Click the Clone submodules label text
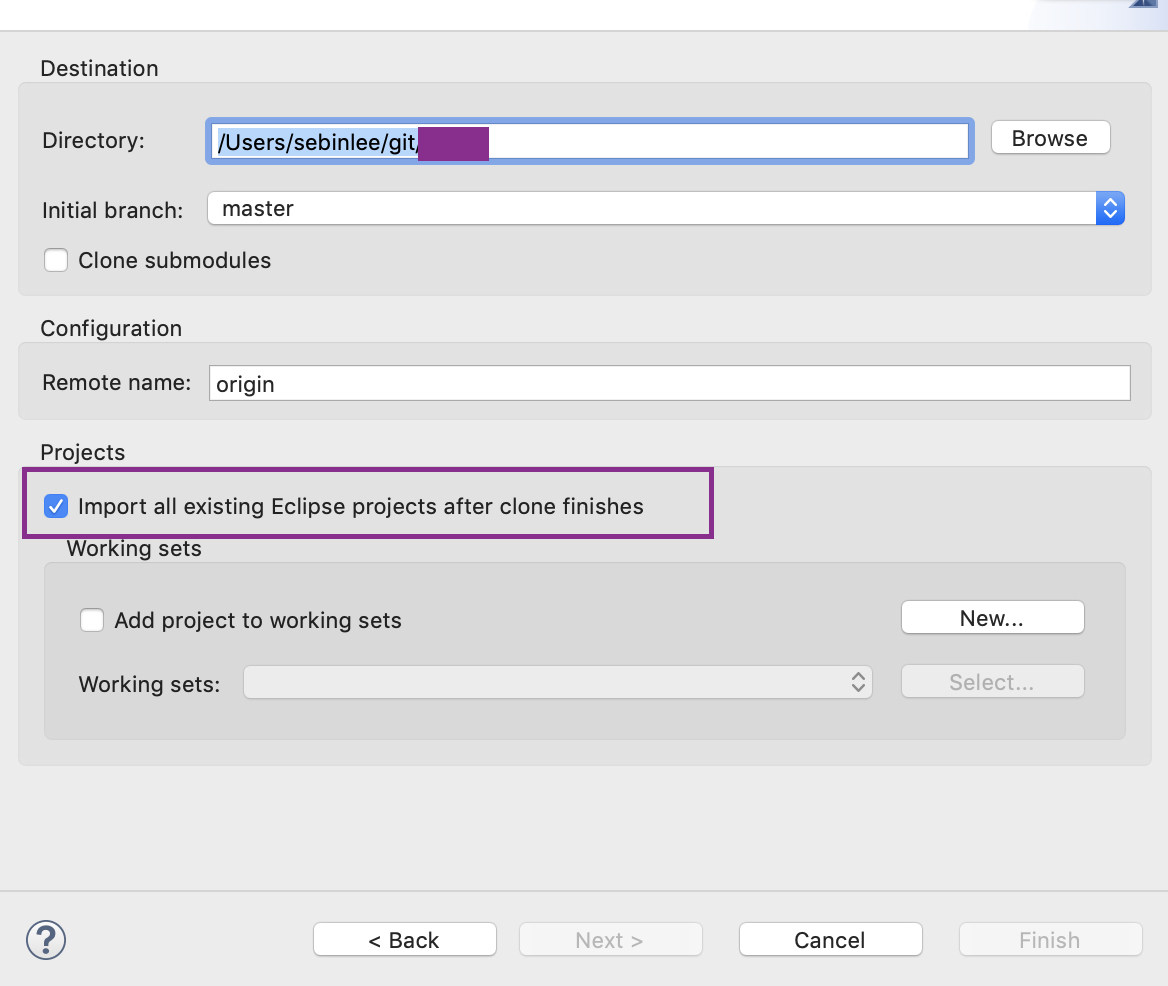This screenshot has height=986, width=1168. click(x=175, y=261)
